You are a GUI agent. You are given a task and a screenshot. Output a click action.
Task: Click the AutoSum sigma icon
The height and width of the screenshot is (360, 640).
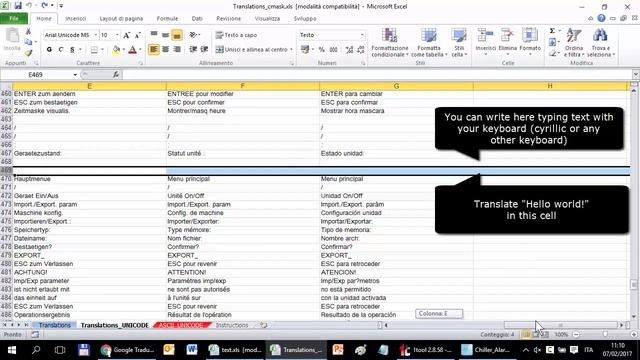pos(552,31)
